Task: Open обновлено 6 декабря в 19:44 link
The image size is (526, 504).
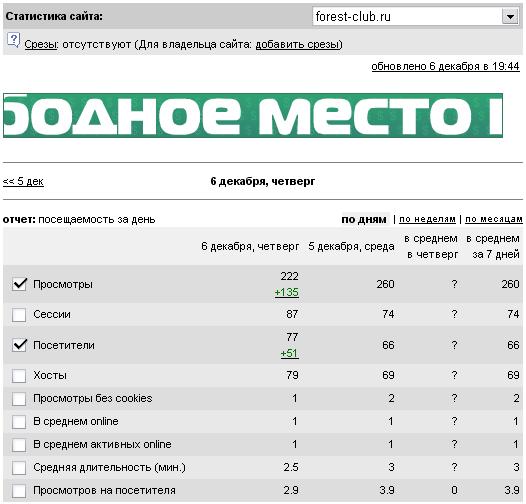Action: (x=445, y=66)
